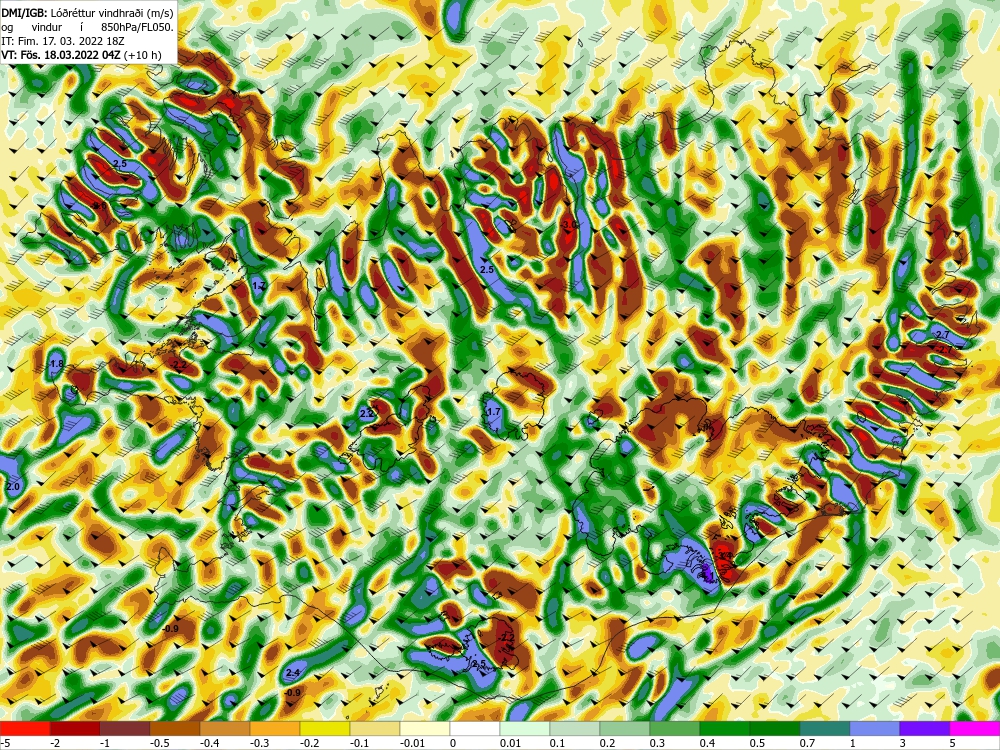Click the "5" legend label

[953, 743]
